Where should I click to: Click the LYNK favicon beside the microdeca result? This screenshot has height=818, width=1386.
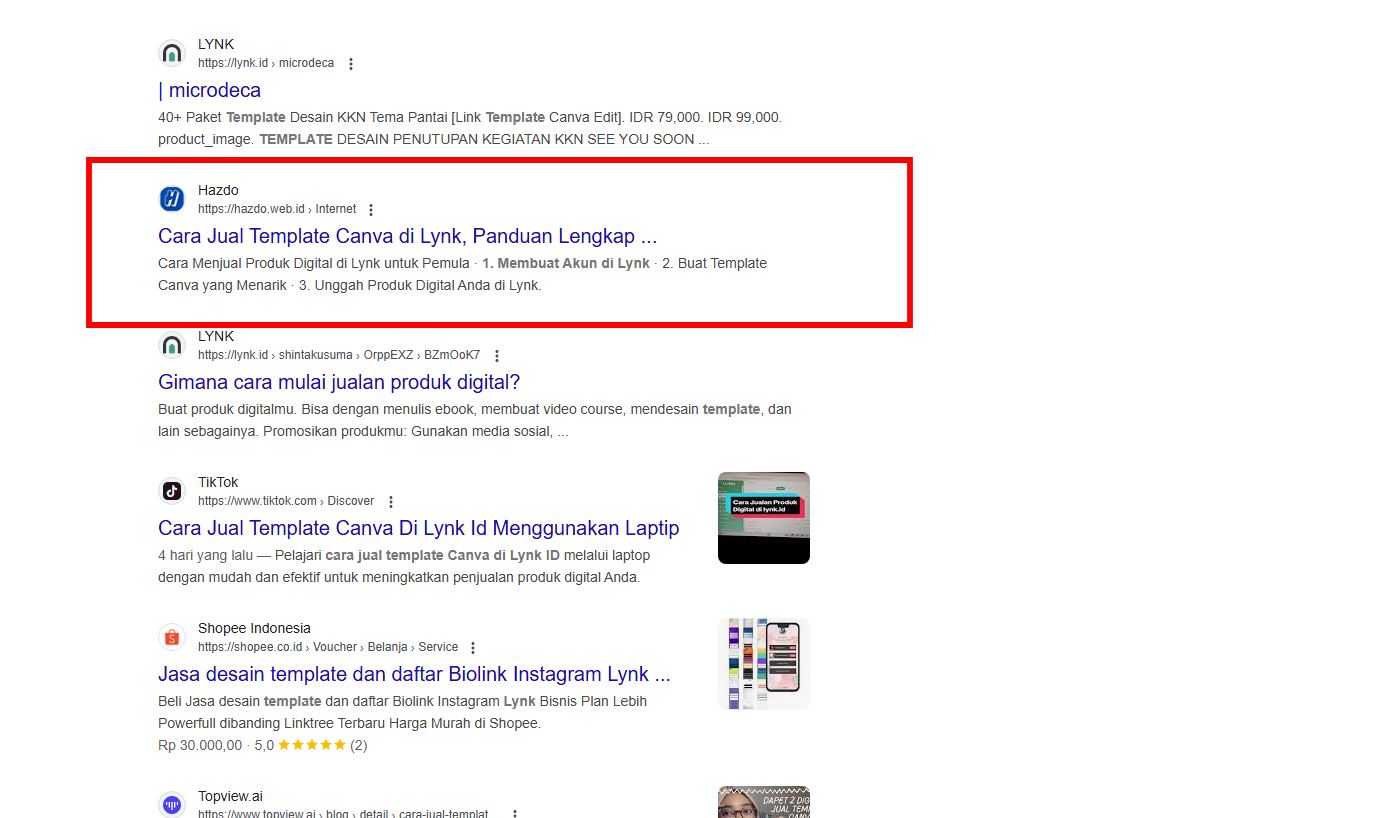(x=172, y=53)
